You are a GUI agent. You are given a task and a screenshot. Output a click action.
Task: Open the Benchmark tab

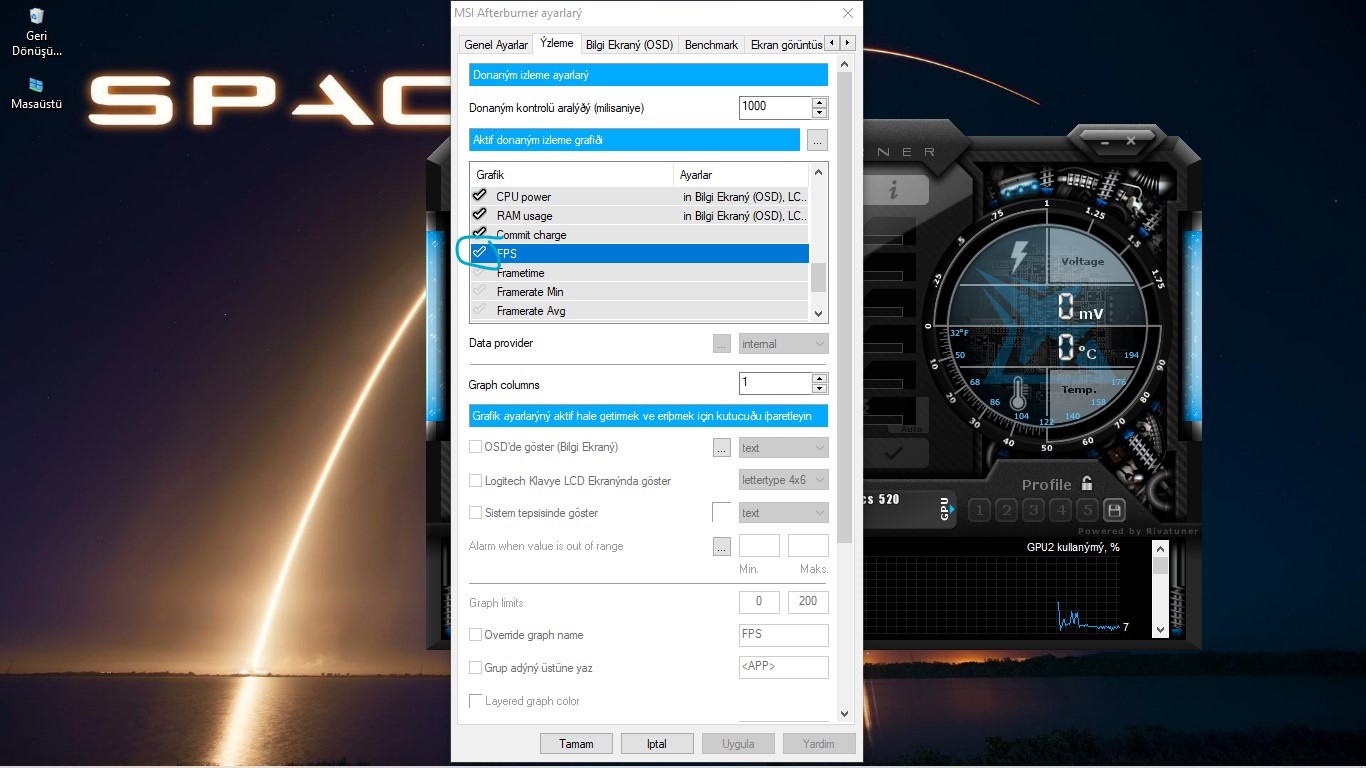[x=711, y=45]
